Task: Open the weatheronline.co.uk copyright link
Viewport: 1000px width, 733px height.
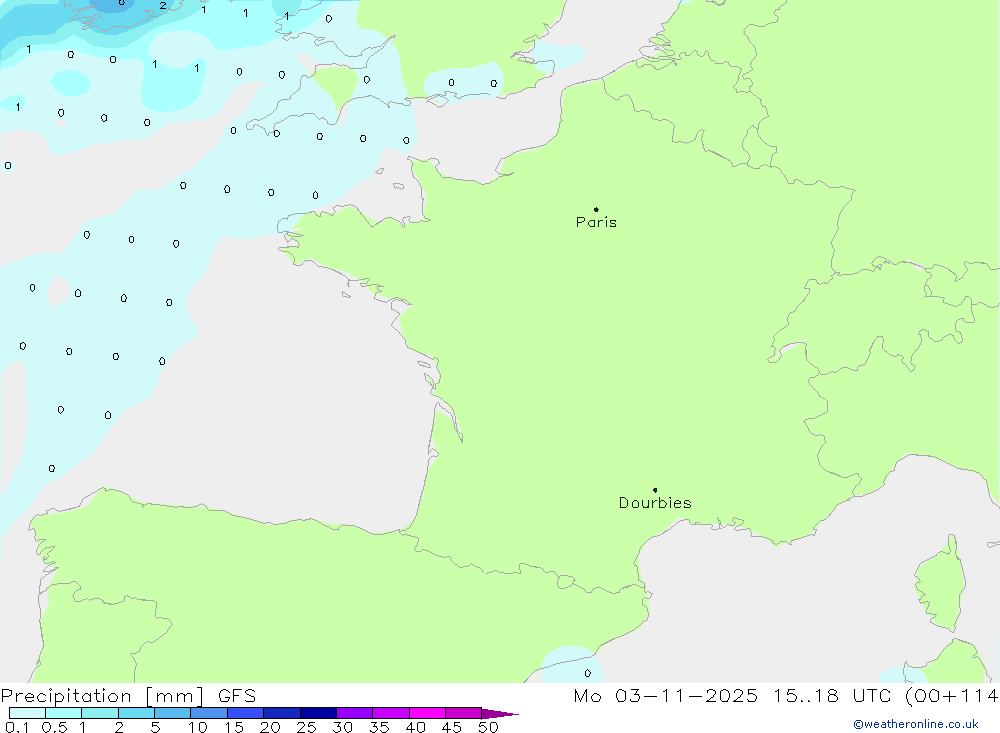Action: 916,724
